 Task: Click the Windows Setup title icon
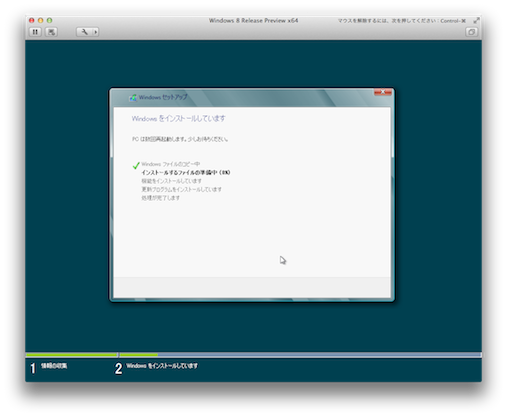click(133, 98)
